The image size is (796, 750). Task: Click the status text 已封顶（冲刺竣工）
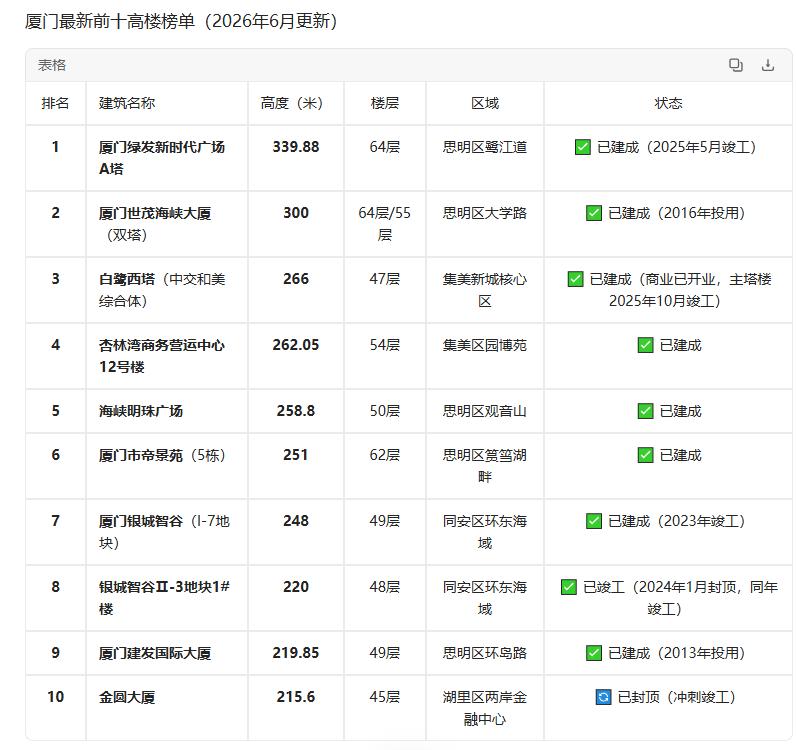point(677,697)
